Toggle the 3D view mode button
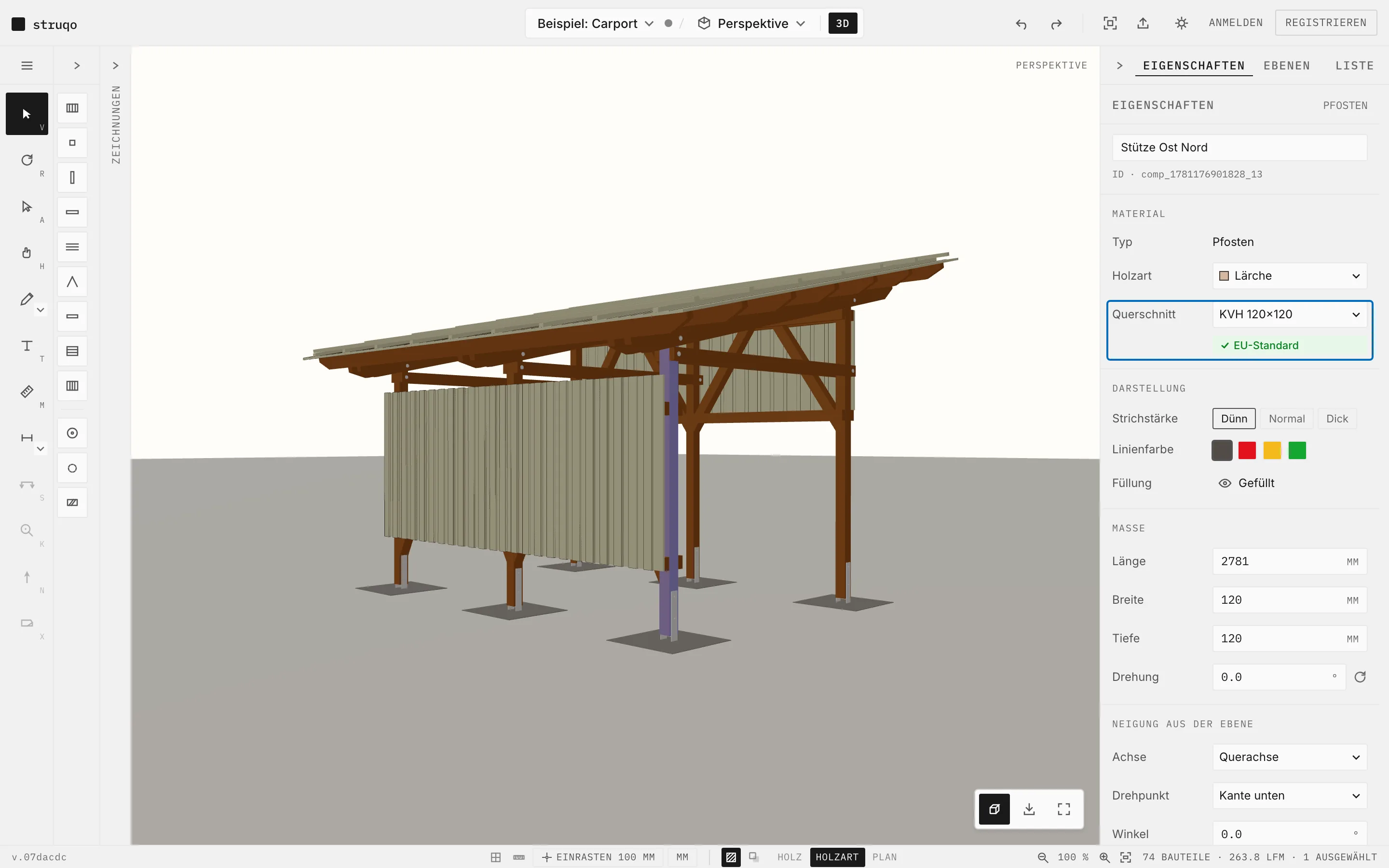Image resolution: width=1389 pixels, height=868 pixels. (x=842, y=24)
